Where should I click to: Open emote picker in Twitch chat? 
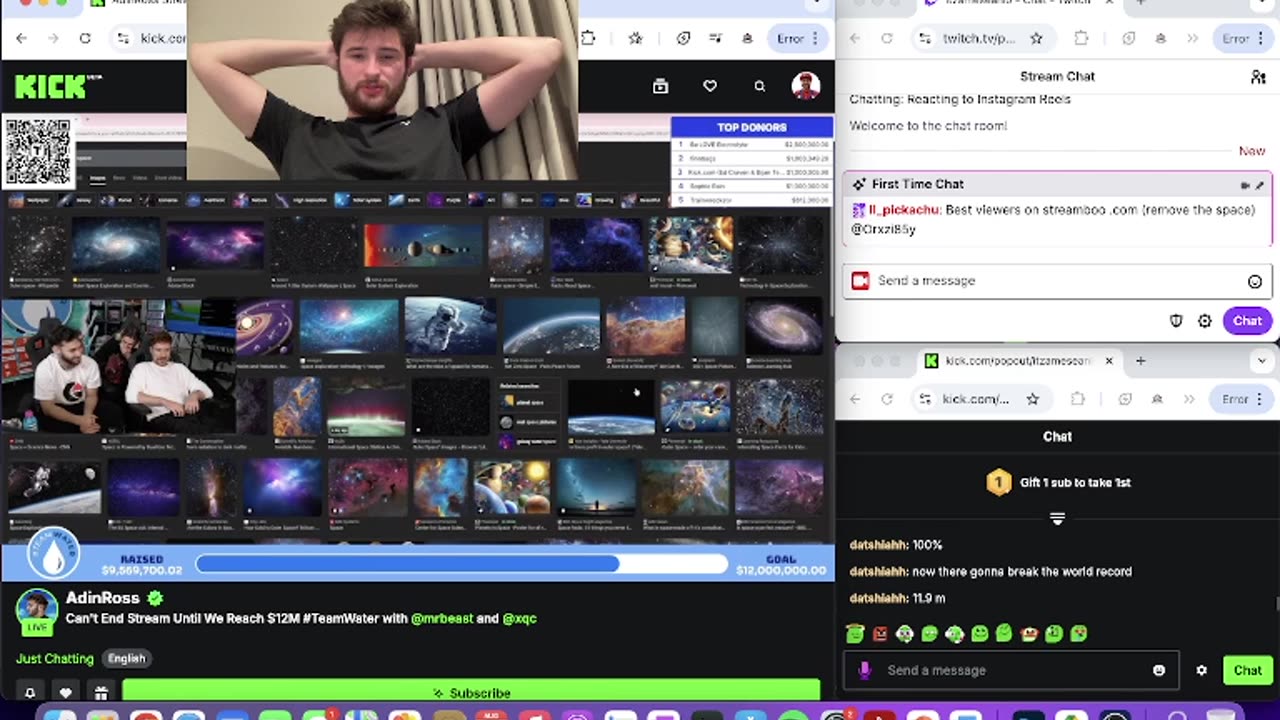[1254, 282]
